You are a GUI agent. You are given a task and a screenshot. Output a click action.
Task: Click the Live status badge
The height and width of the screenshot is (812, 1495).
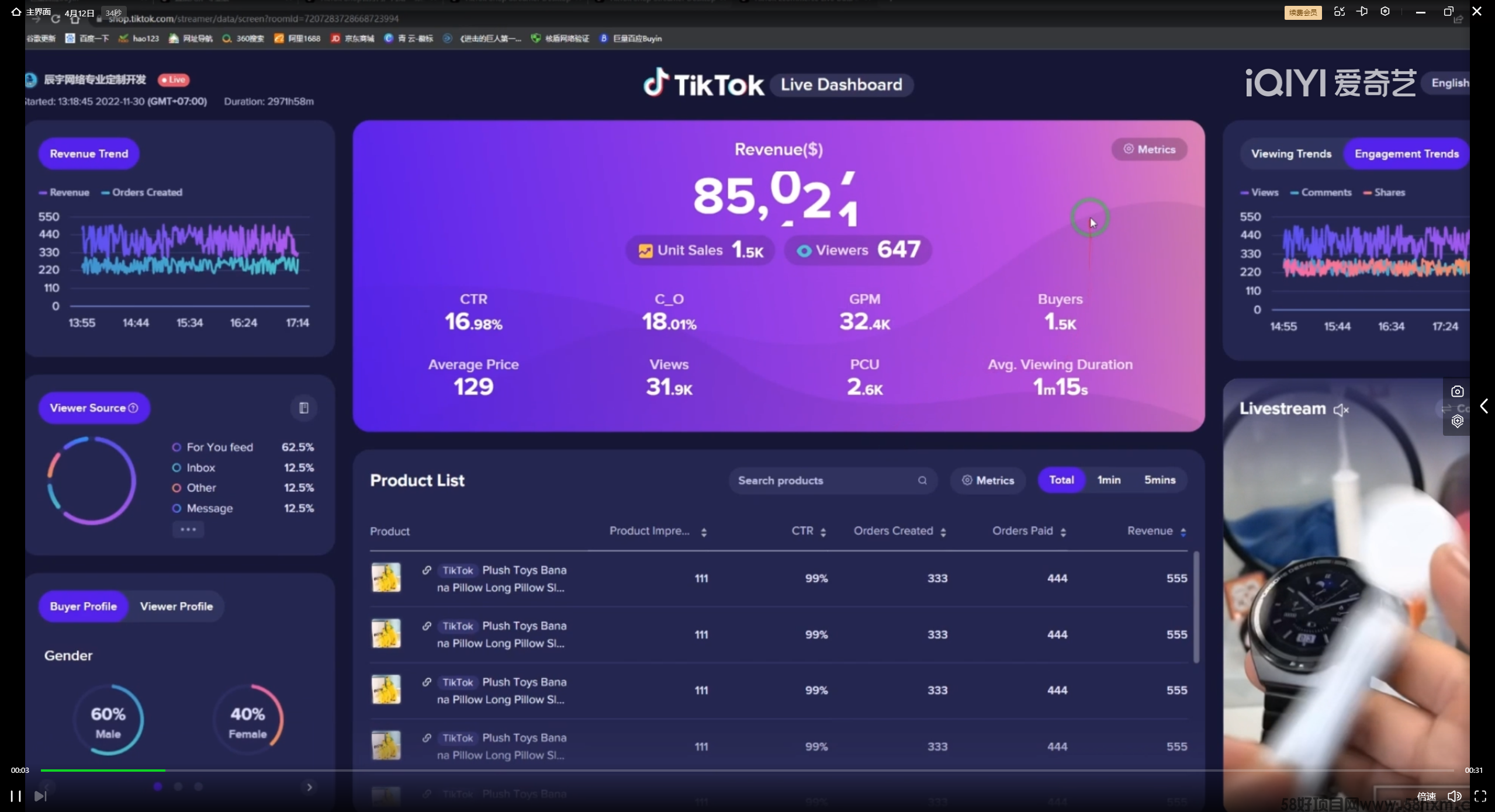[174, 80]
